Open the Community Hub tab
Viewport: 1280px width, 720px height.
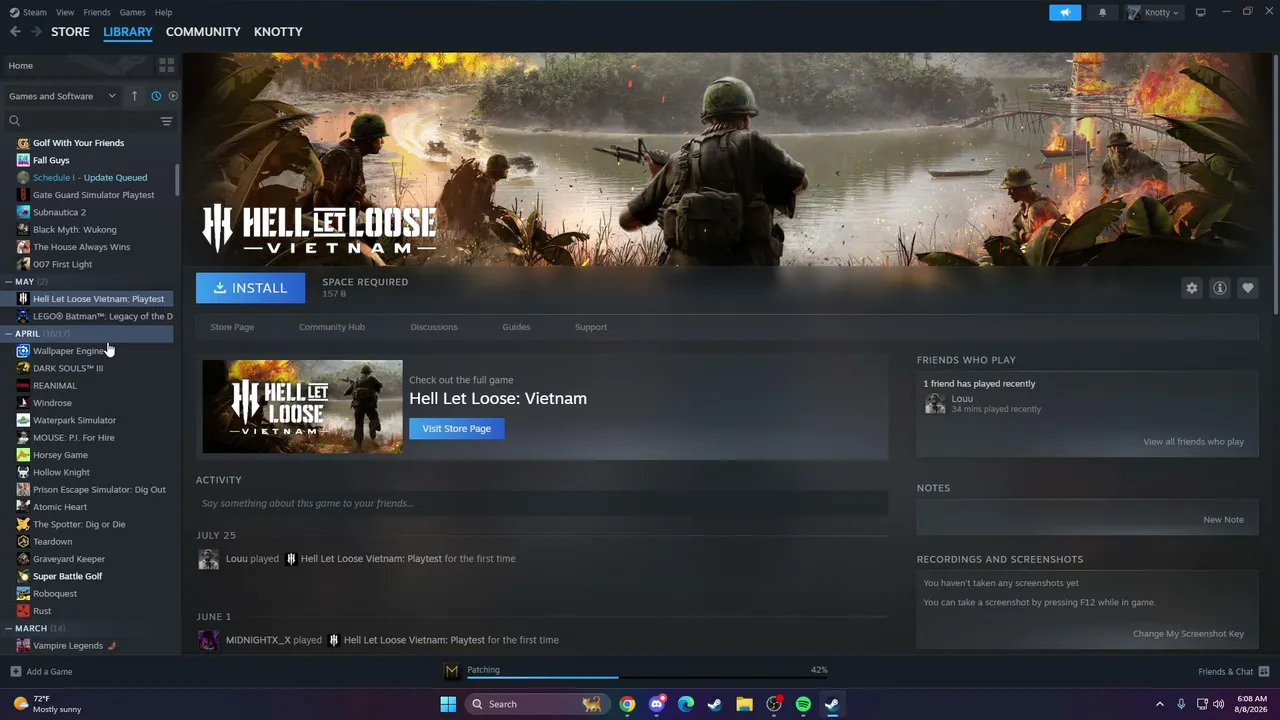tap(332, 327)
